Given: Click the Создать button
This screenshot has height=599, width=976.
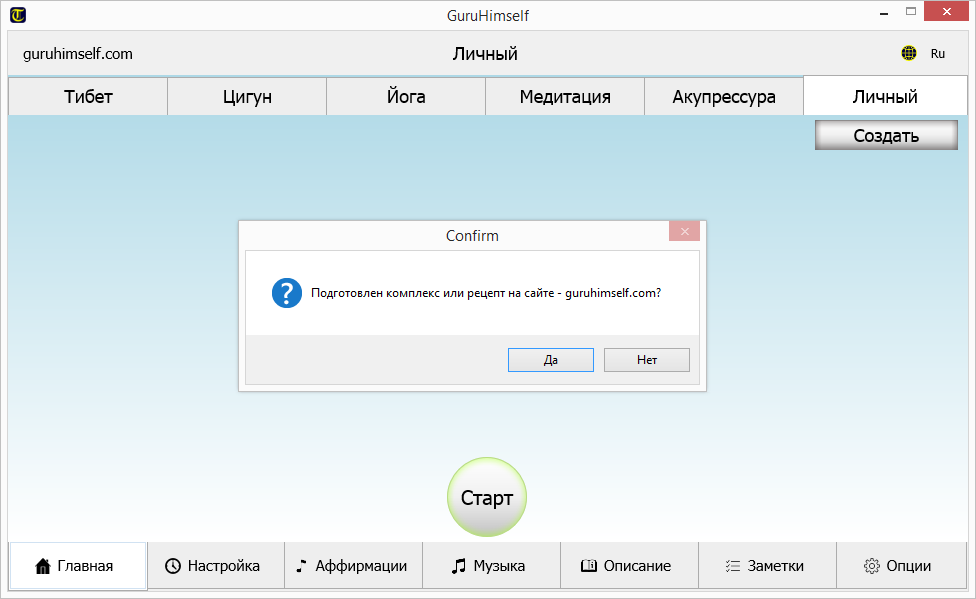Looking at the screenshot, I should coord(886,136).
